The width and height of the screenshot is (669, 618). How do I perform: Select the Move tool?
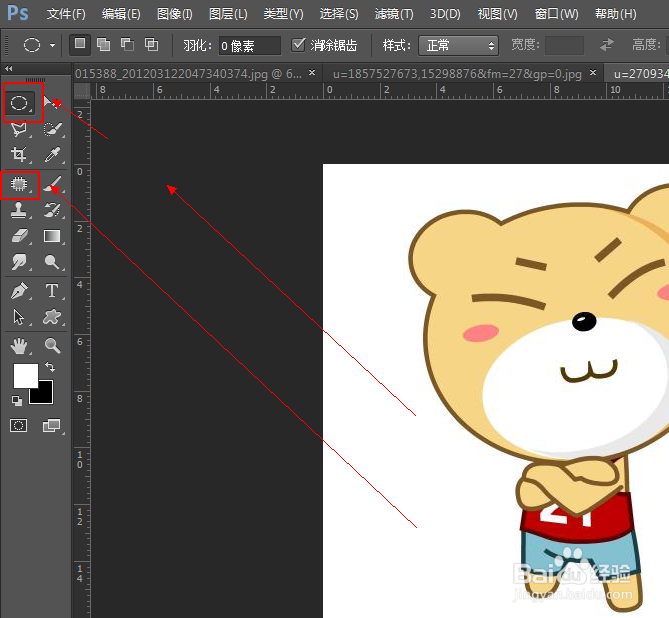52,103
